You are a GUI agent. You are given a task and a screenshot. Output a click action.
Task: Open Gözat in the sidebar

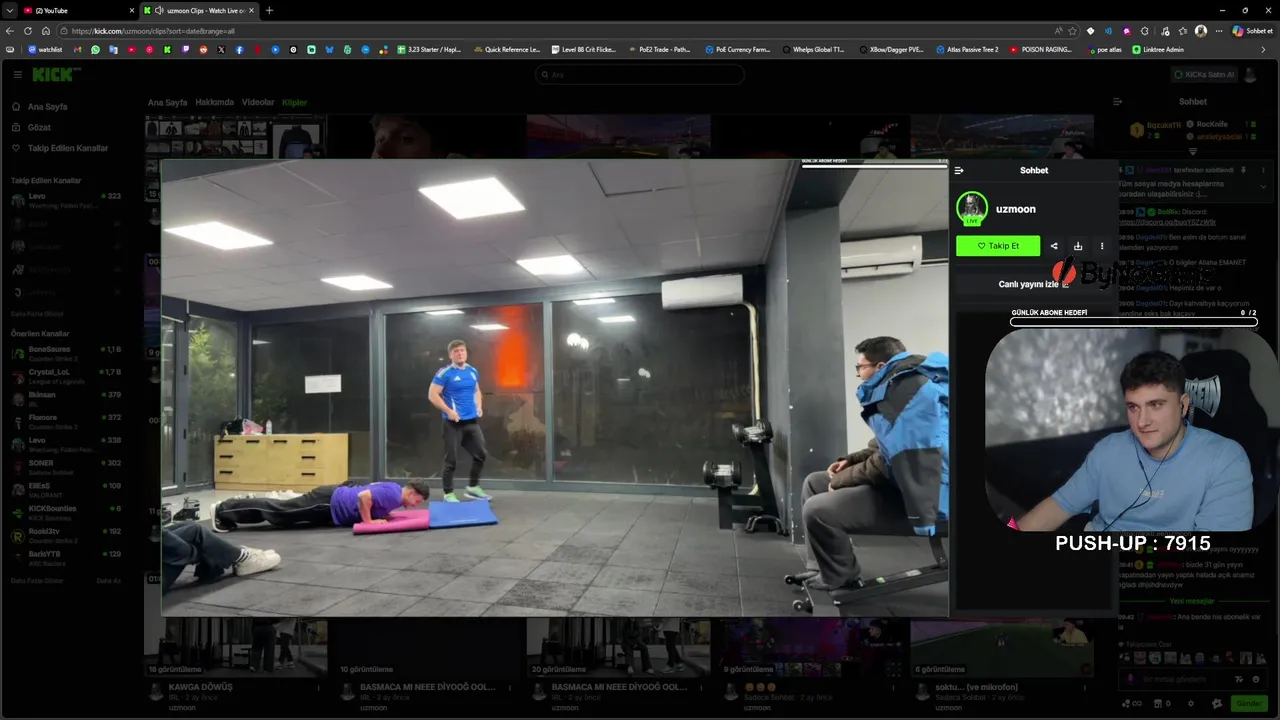[x=39, y=128]
